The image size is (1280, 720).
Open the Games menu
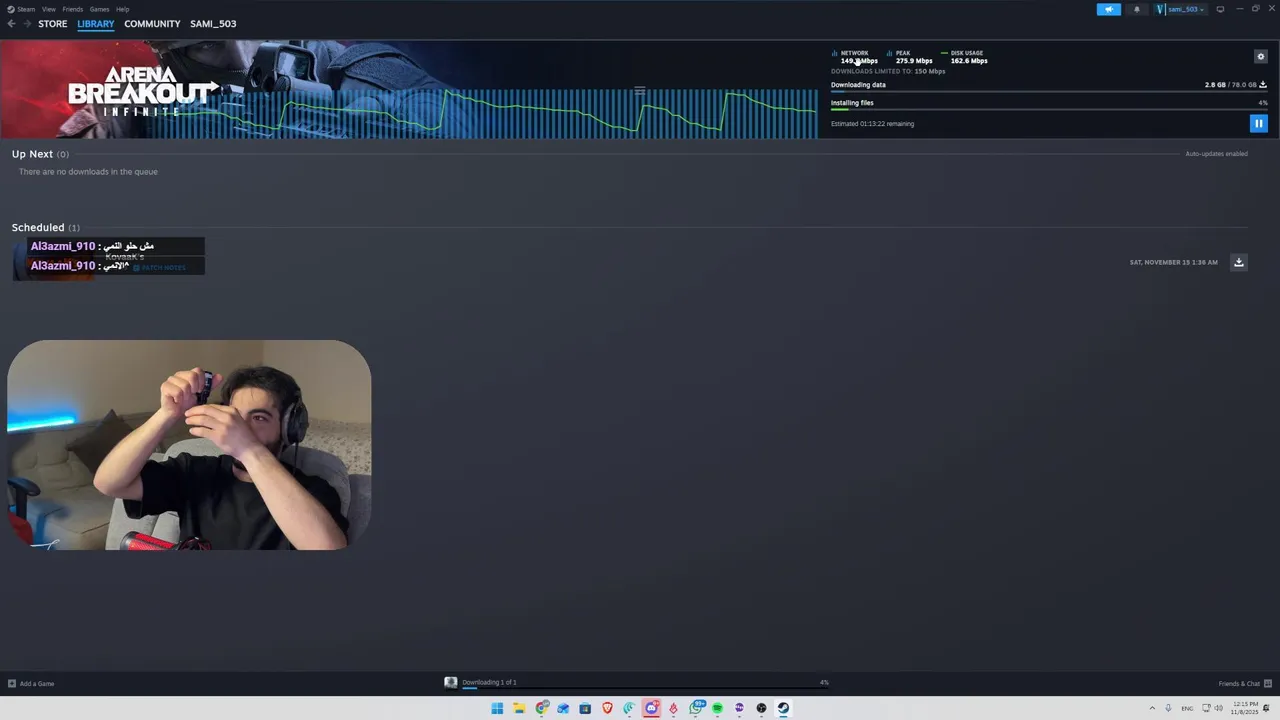(x=99, y=9)
